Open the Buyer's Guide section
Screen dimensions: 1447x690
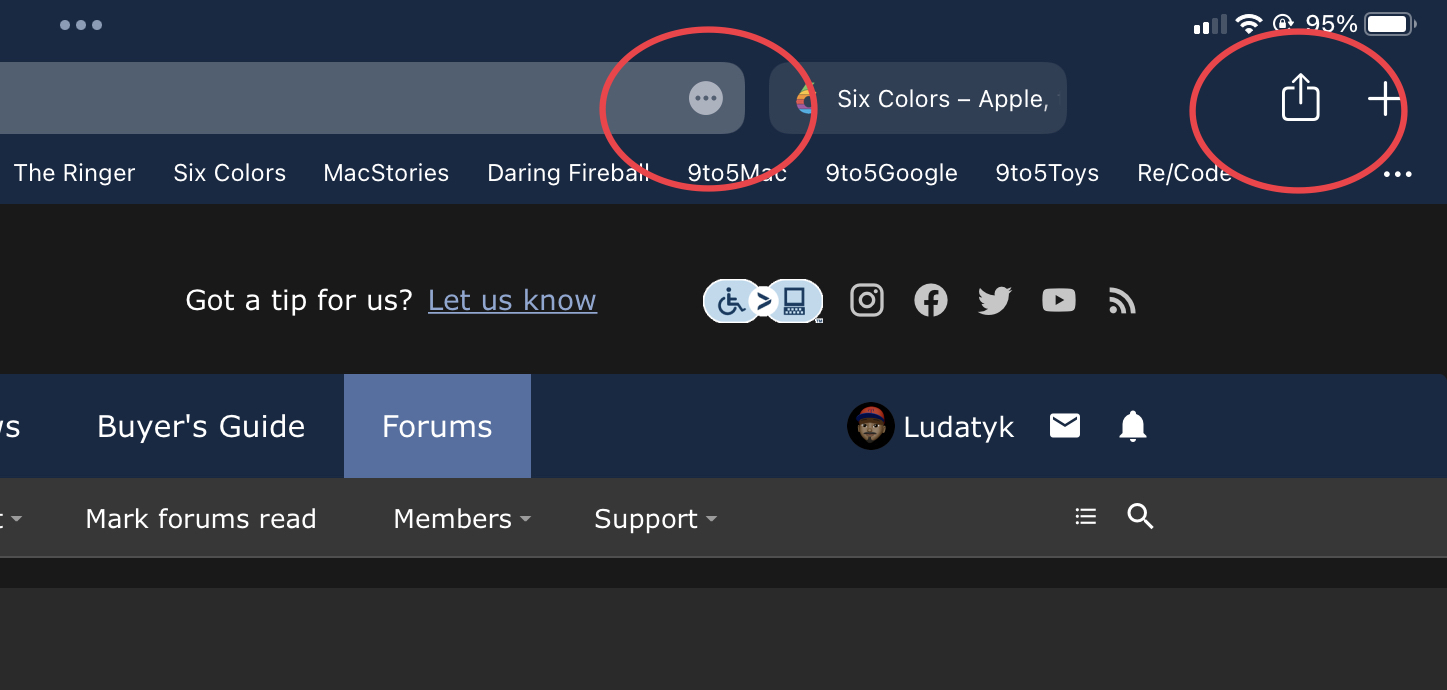[201, 427]
